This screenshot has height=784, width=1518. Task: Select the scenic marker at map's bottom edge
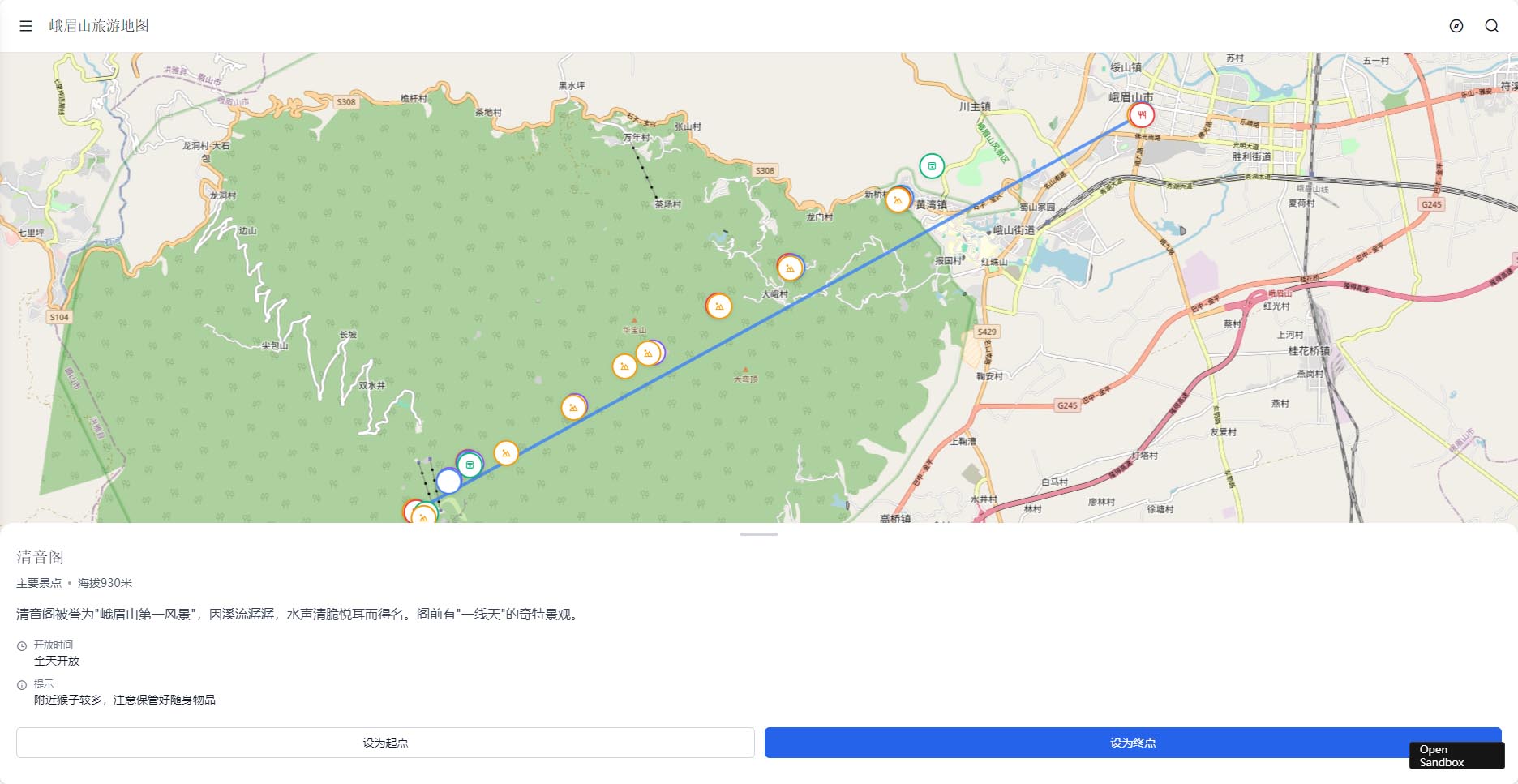click(x=422, y=515)
